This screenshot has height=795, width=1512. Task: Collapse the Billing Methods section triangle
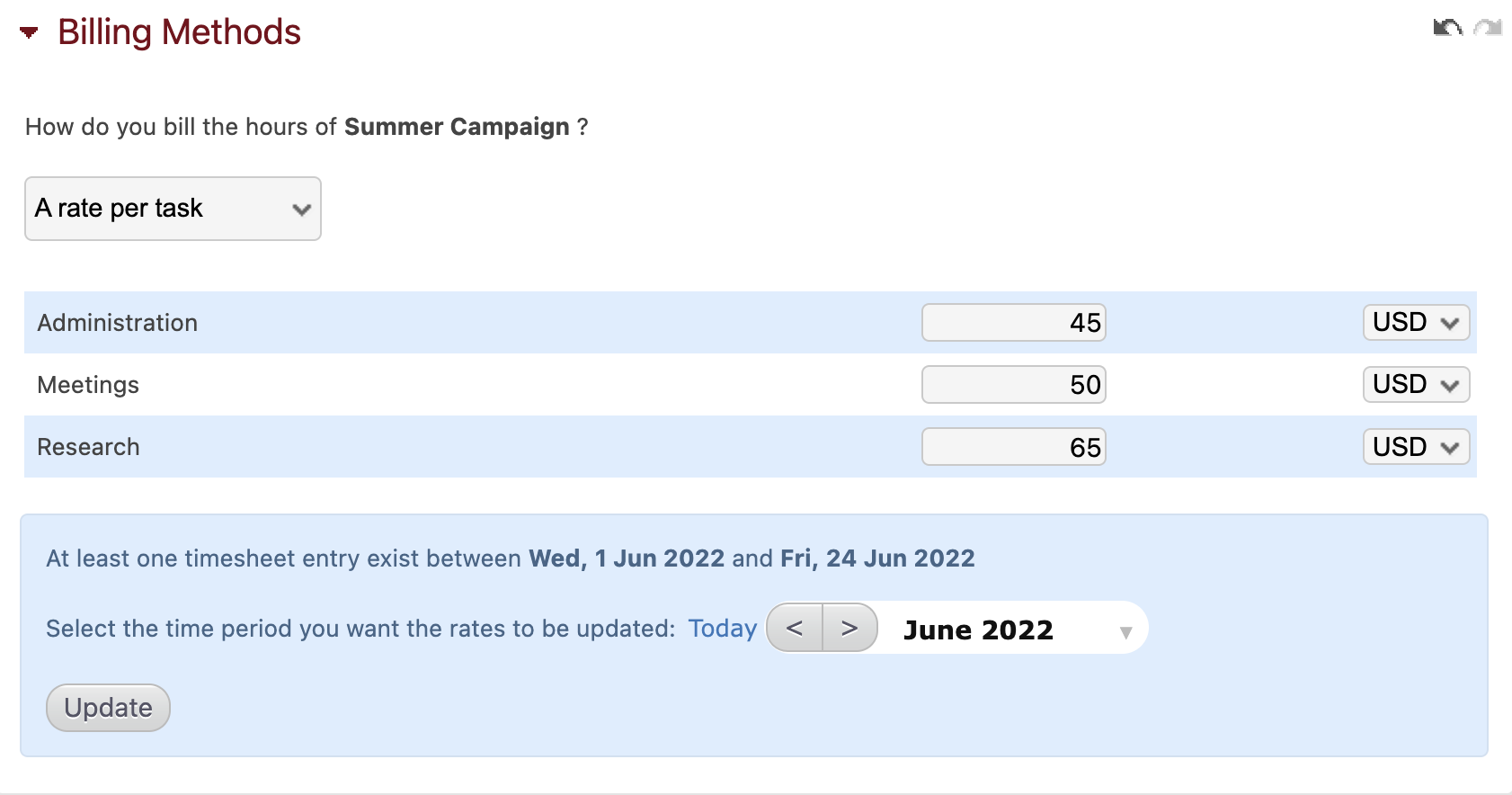point(29,32)
